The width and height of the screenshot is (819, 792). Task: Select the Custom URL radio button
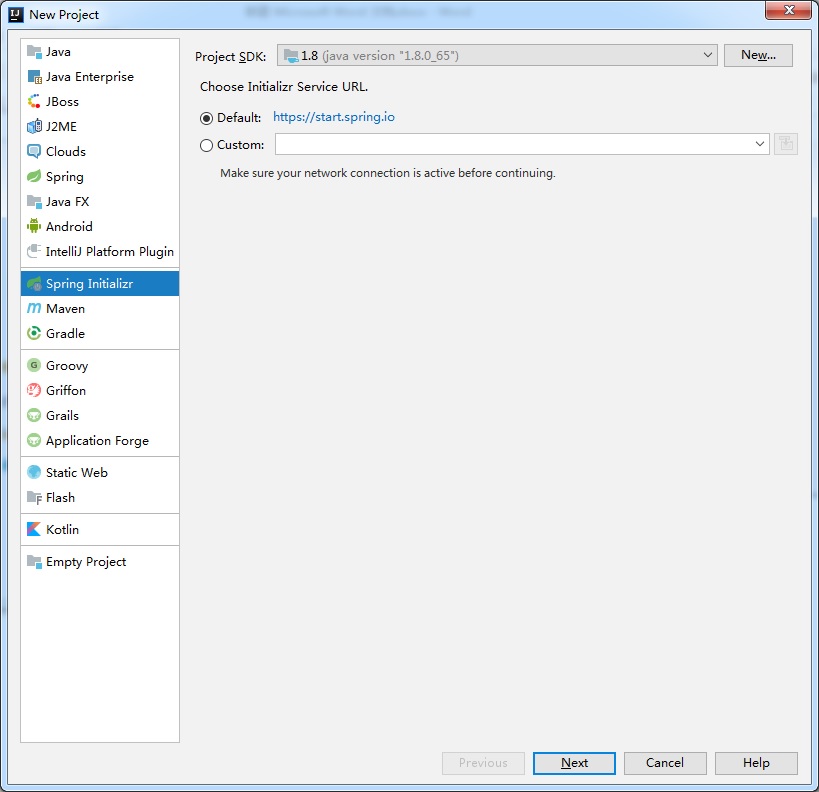coord(207,145)
